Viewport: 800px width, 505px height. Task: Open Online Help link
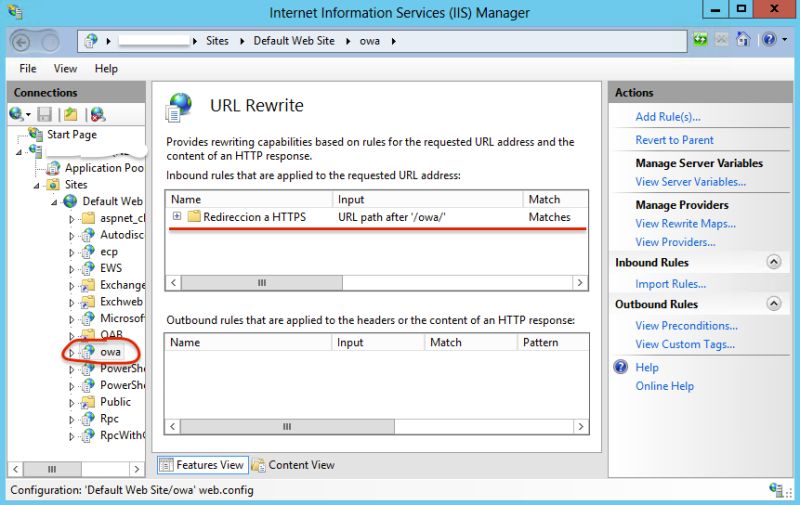point(664,386)
